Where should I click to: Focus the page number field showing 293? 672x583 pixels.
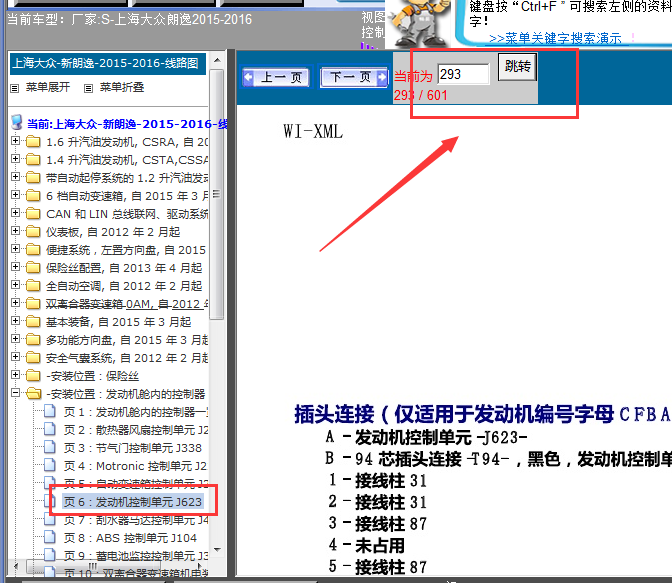coord(463,74)
